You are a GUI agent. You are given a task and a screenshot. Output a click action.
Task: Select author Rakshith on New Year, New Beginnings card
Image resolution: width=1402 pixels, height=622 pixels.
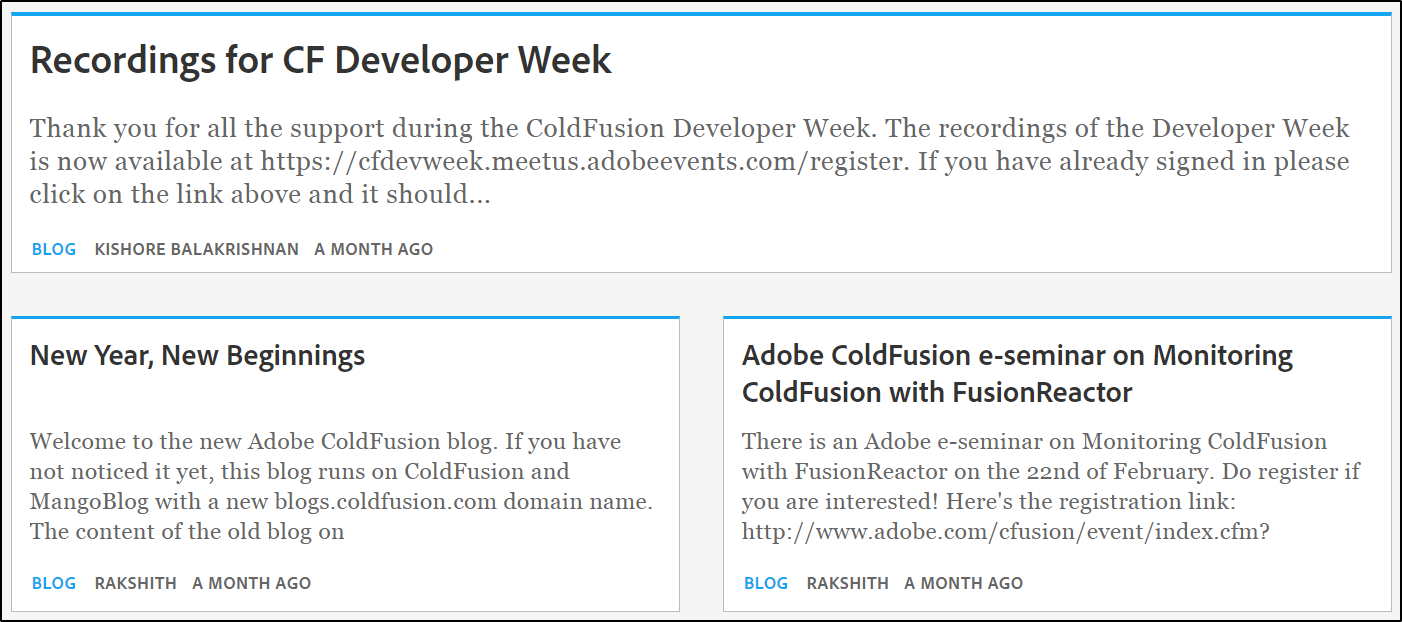pyautogui.click(x=135, y=583)
